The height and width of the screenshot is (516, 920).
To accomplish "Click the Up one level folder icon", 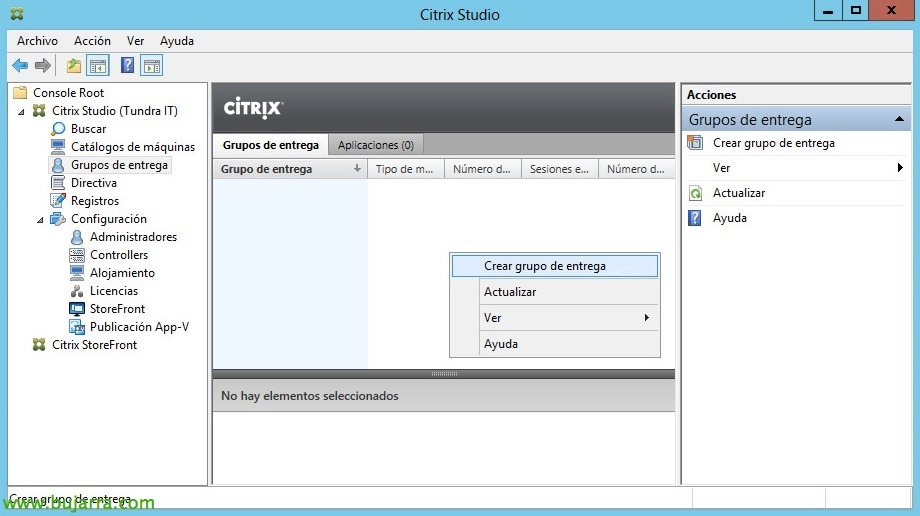I will 73,65.
